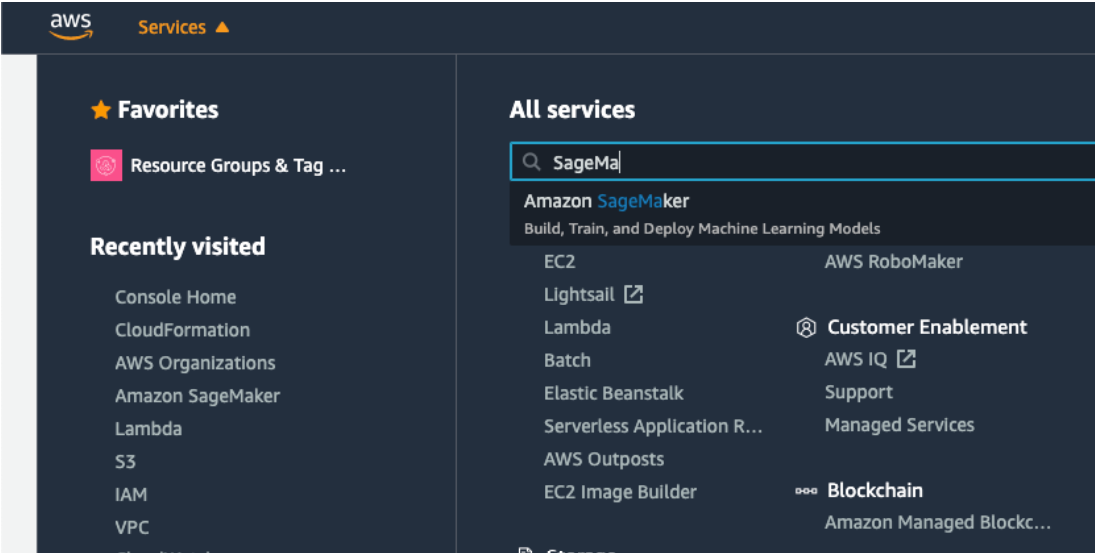Select EC2 in All services
1095x553 pixels.
tap(560, 262)
